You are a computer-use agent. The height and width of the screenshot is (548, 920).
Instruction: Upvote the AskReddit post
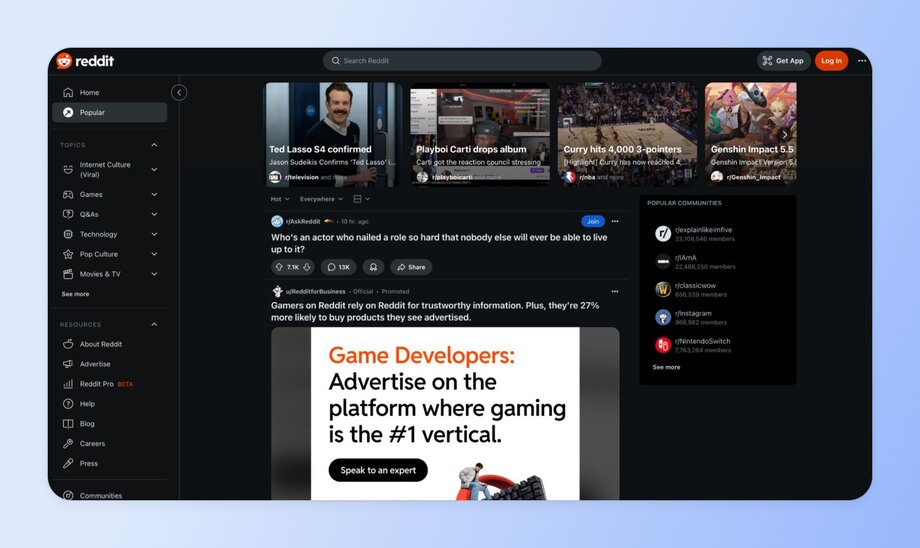(279, 267)
